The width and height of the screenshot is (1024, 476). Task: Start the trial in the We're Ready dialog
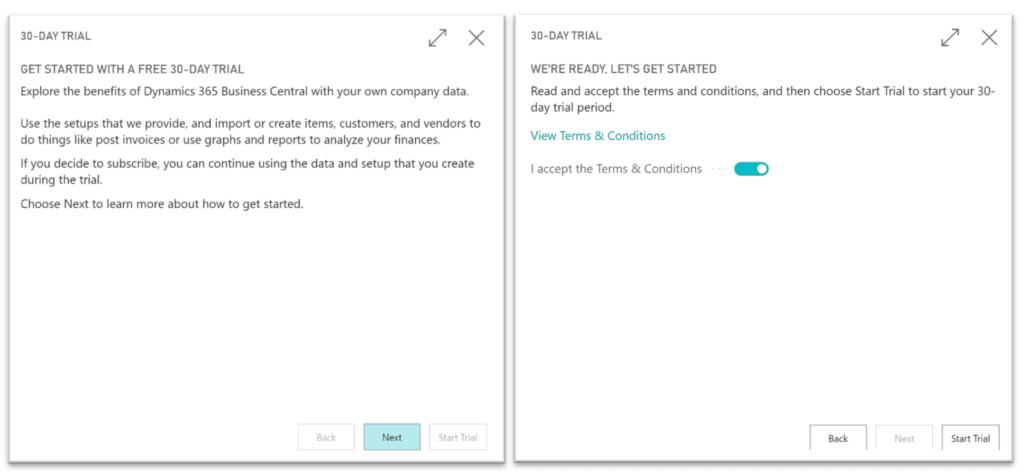970,438
